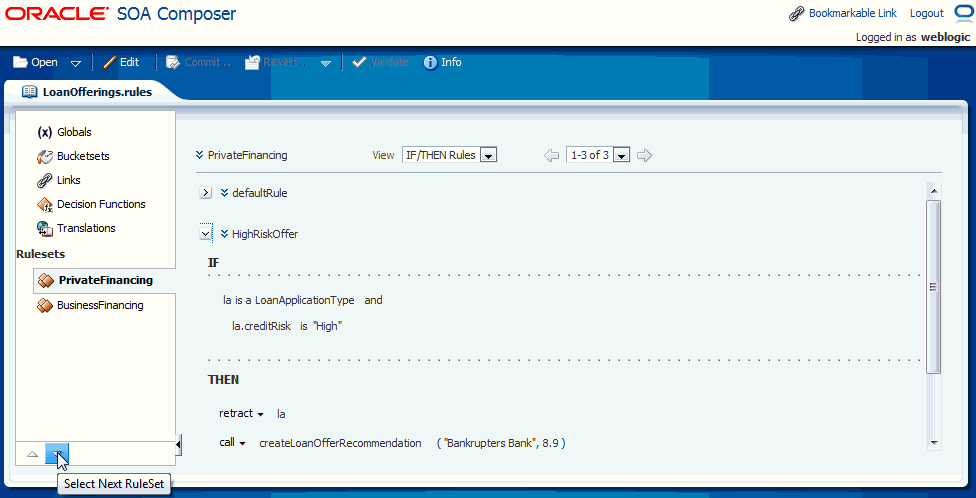This screenshot has width=976, height=498.
Task: Click the Bucketsets icon
Action: pos(45,156)
